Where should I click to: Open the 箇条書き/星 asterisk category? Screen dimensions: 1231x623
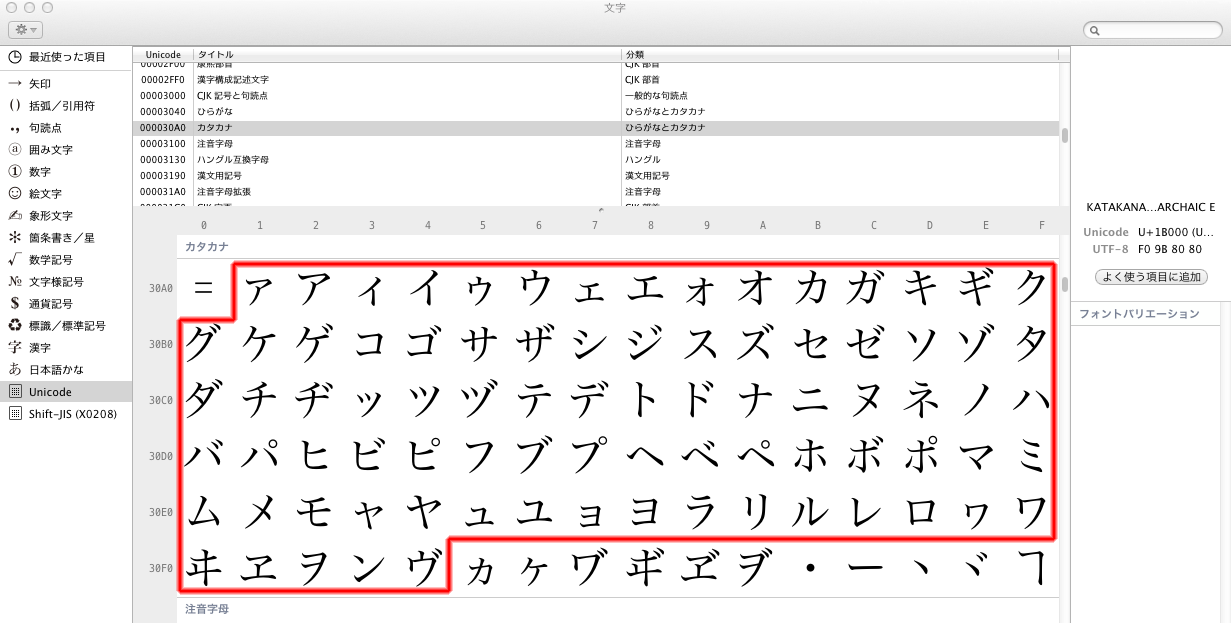pos(15,238)
